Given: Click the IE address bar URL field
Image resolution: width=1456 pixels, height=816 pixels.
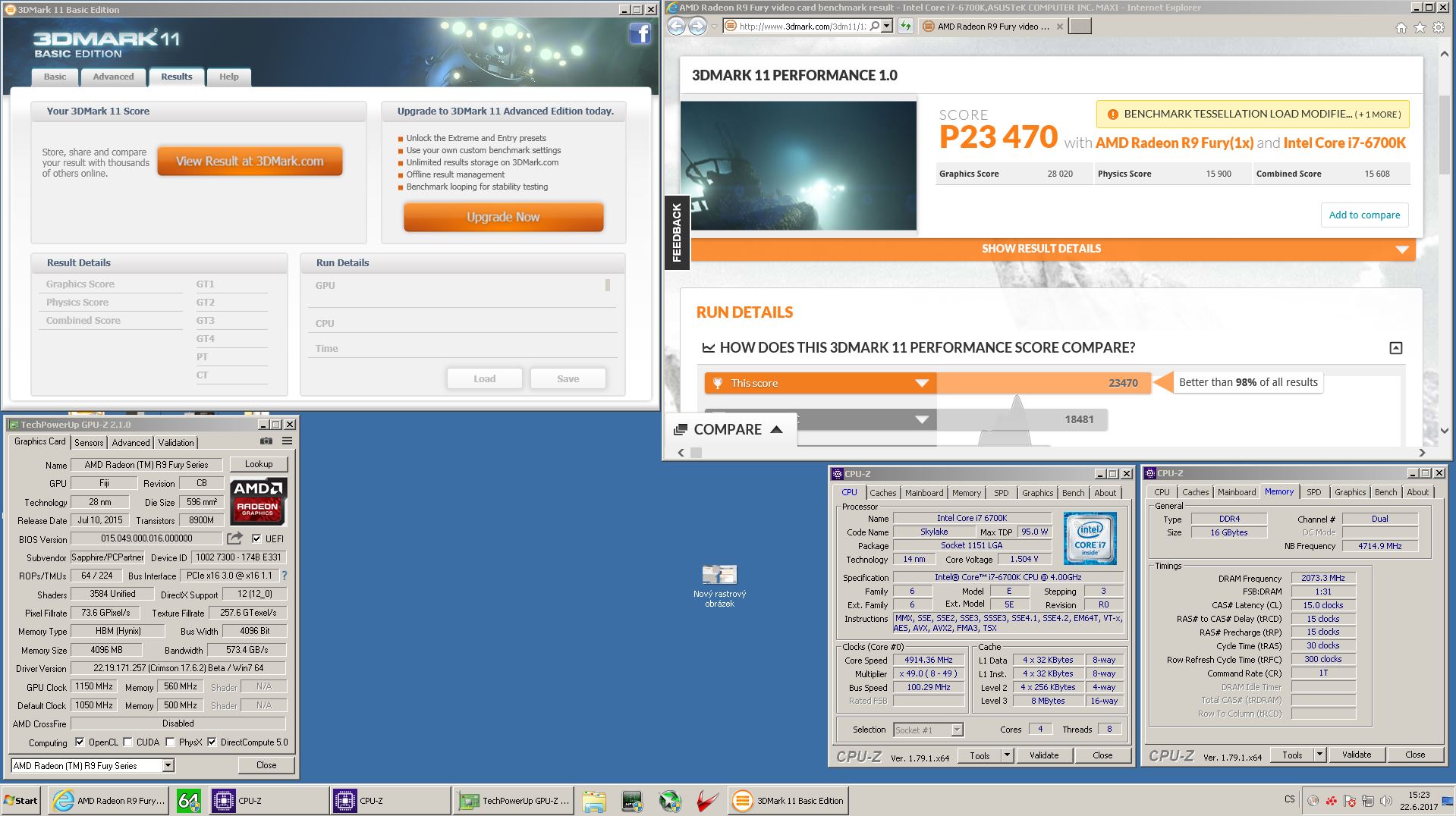Looking at the screenshot, I should click(x=803, y=26).
